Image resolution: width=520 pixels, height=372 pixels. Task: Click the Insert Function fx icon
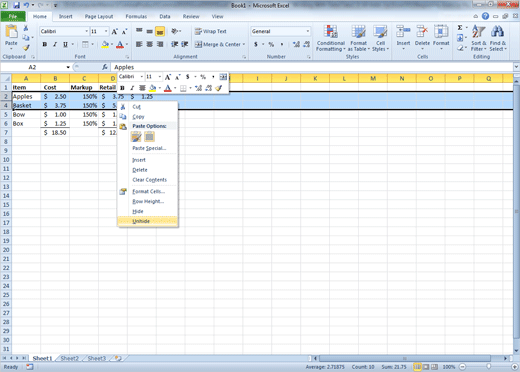tap(105, 67)
